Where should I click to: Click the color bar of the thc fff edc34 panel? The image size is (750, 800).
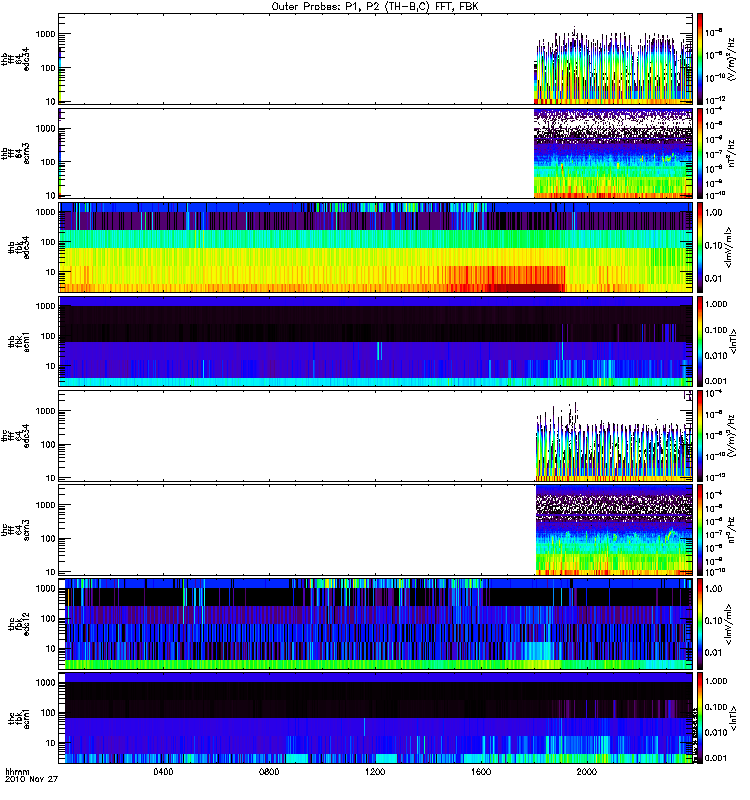(700, 436)
